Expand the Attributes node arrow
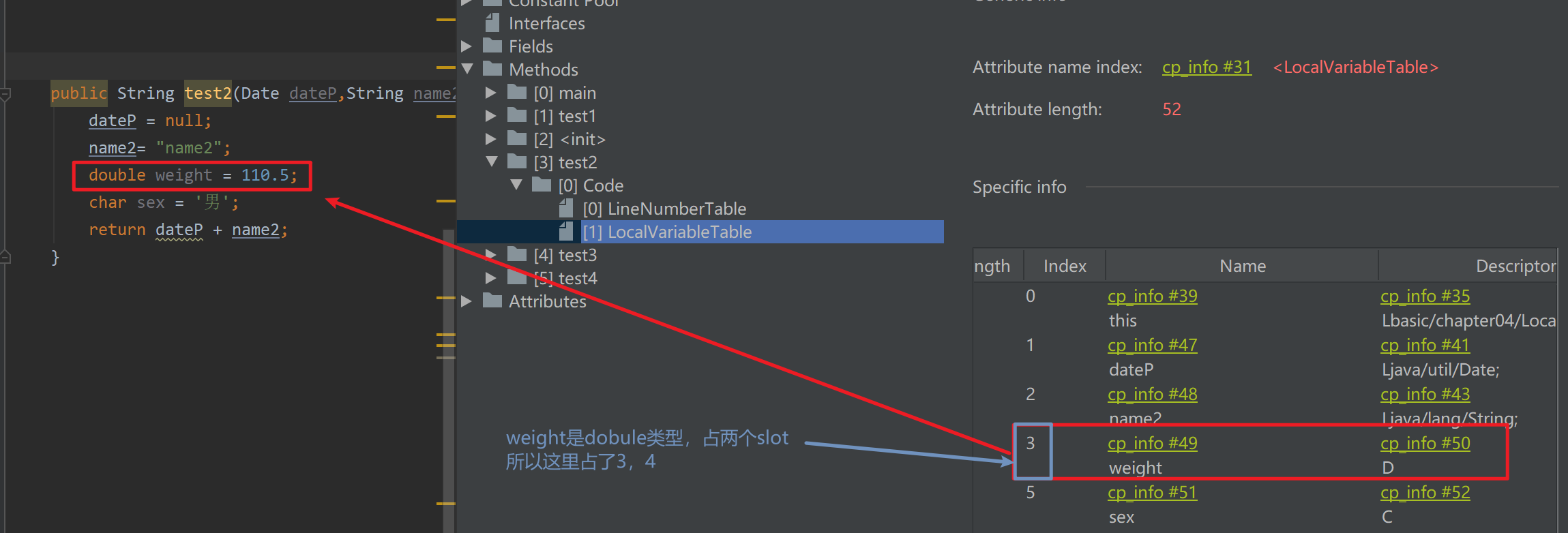This screenshot has width=1568, height=533. 467,301
